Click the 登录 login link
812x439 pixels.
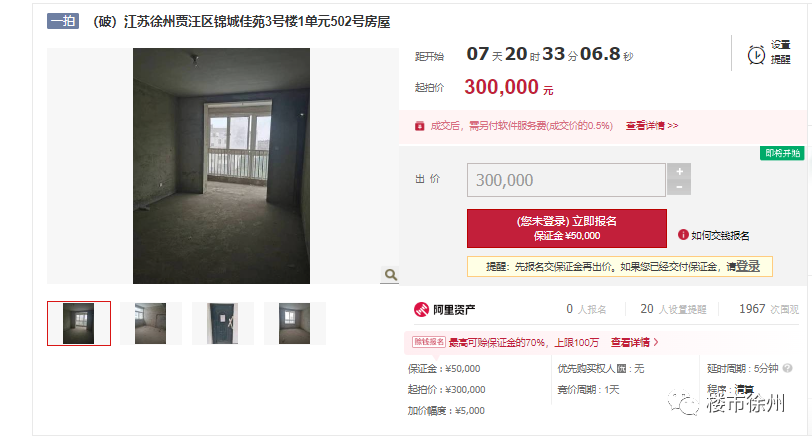(748, 267)
